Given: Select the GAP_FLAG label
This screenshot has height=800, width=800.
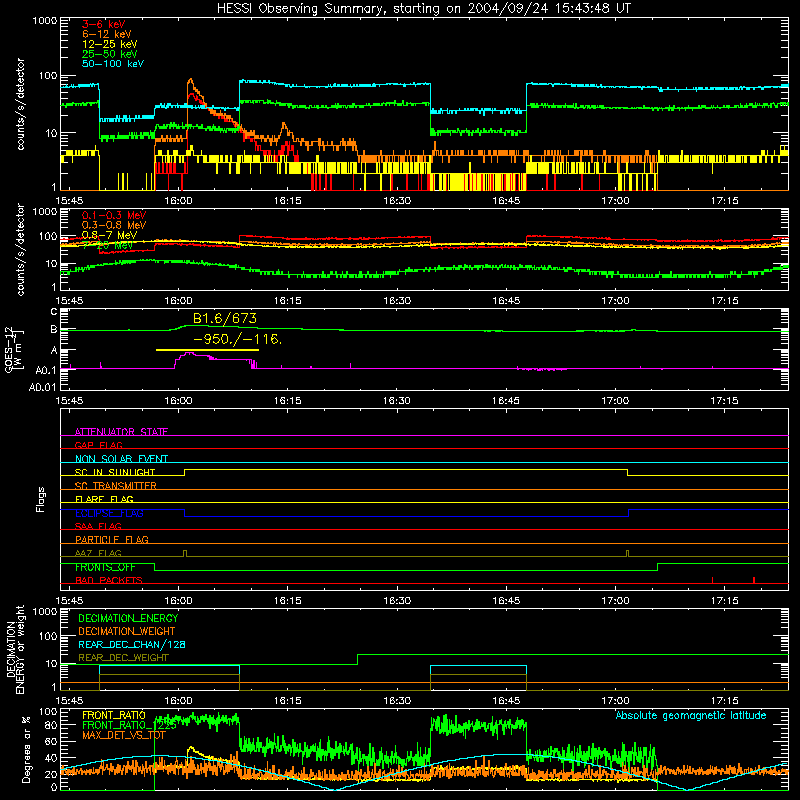Looking at the screenshot, I should 98,445.
